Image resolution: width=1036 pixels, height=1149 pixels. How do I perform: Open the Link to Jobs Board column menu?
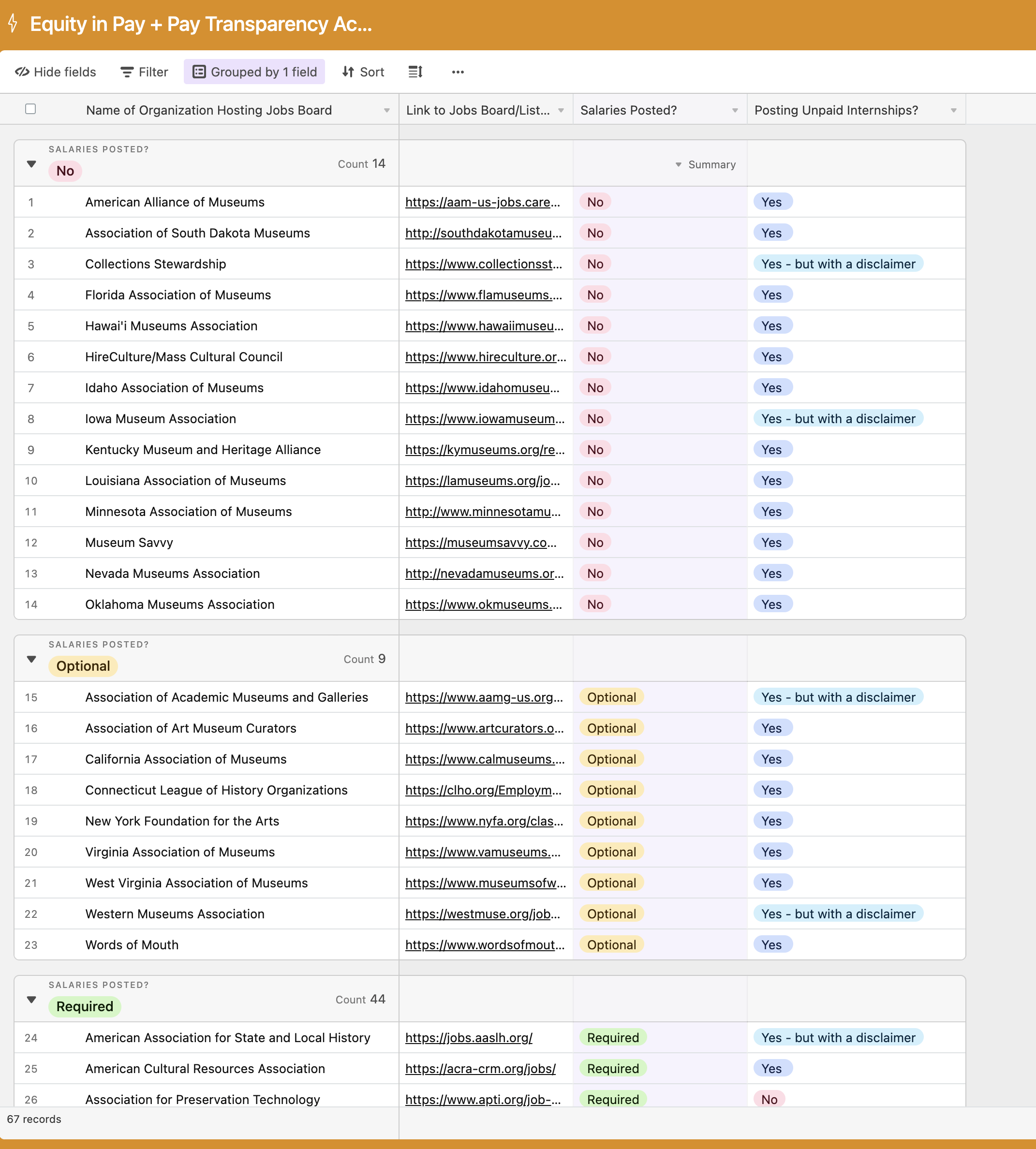coord(561,110)
